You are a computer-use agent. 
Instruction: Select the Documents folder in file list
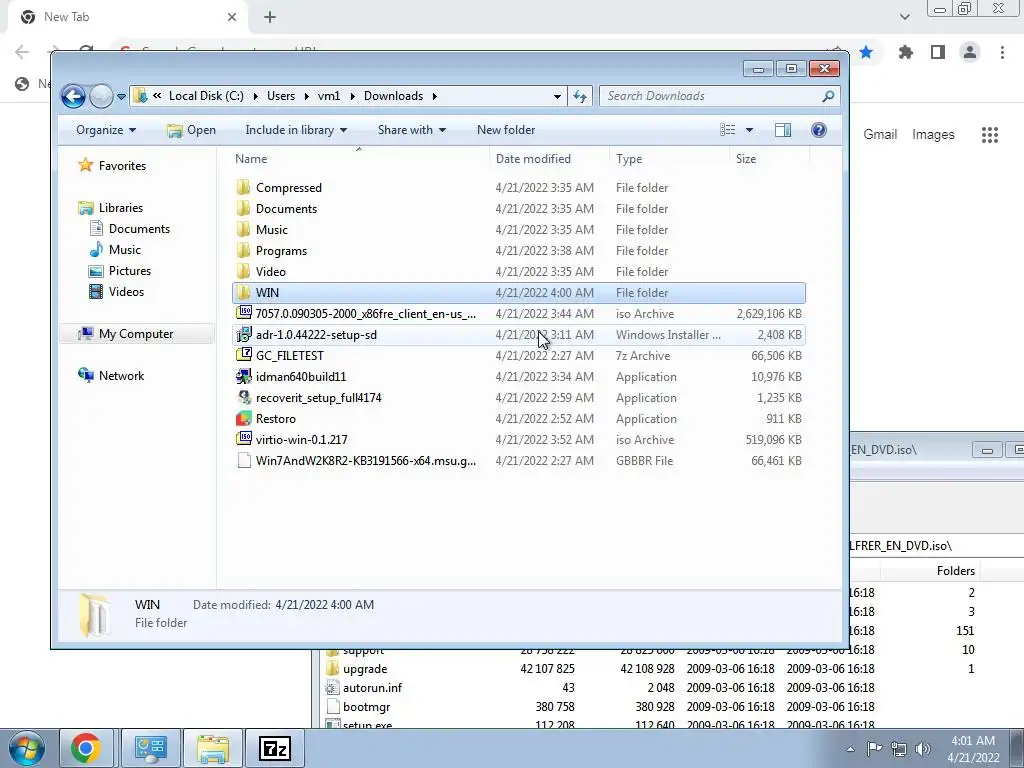coord(519,209)
